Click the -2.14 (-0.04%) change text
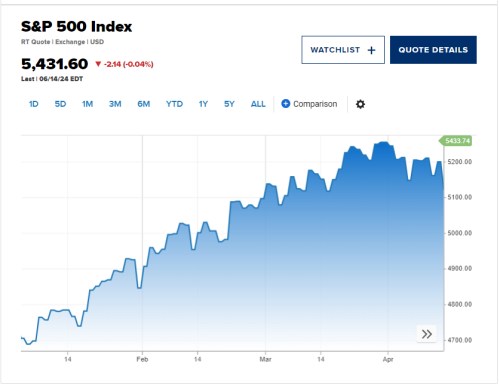500x386 pixels. (x=129, y=64)
